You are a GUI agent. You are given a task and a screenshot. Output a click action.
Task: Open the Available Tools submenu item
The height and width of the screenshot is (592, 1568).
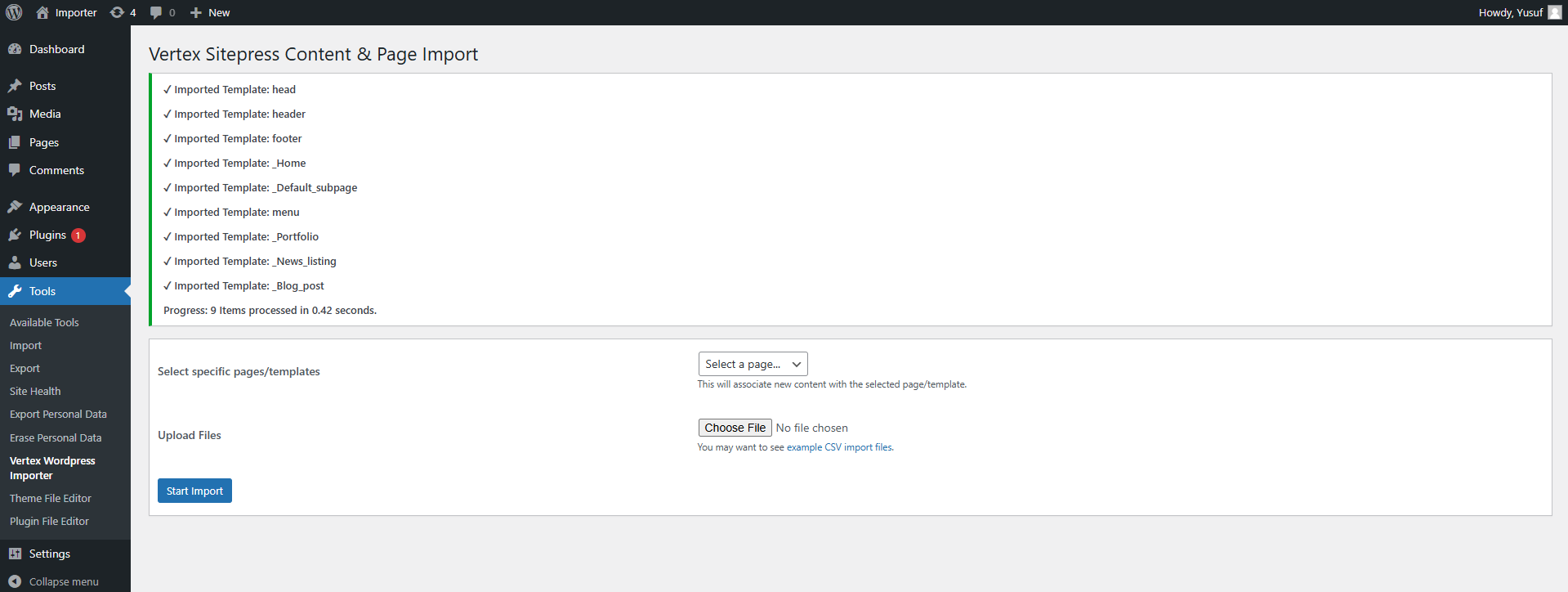click(x=44, y=322)
